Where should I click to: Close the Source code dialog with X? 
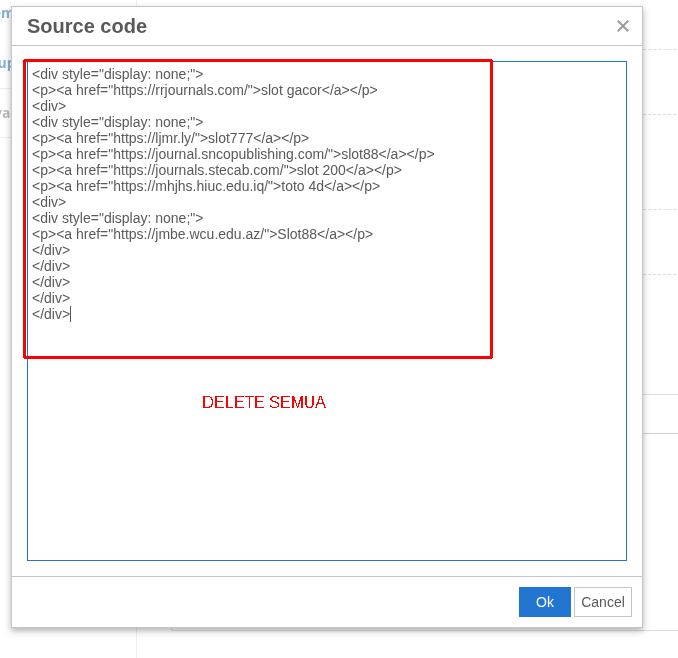622,27
